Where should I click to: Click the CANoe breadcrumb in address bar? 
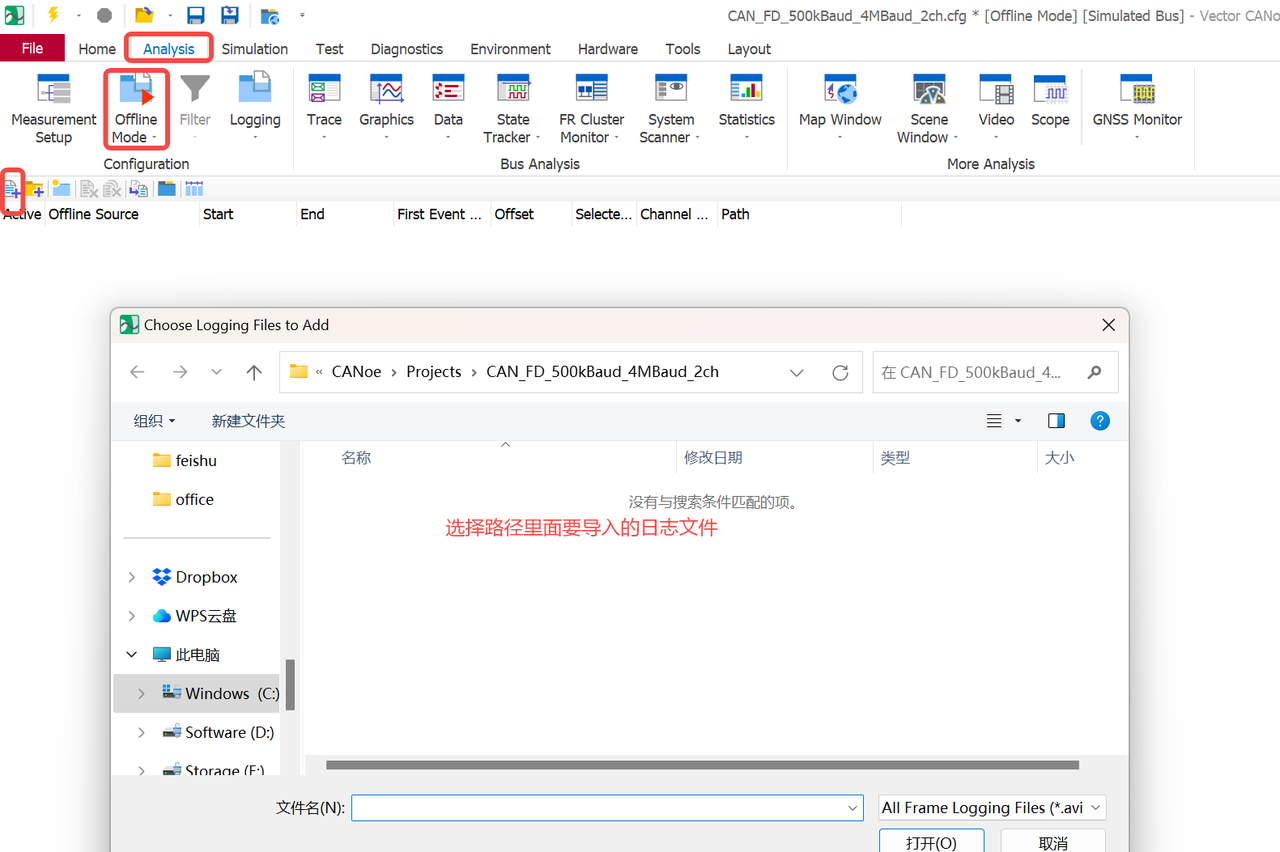[357, 372]
